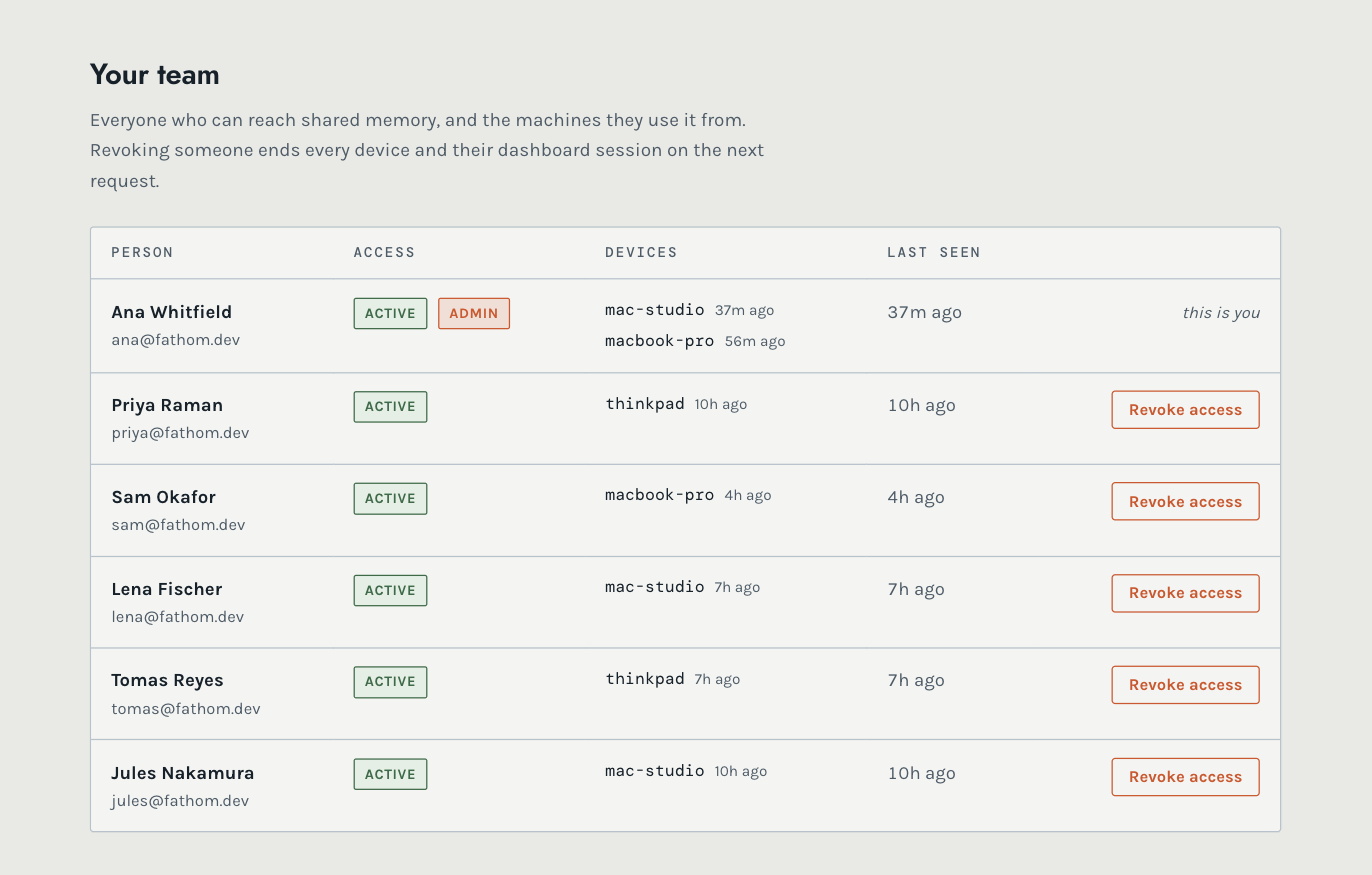Select Lena Fischer's mac-studio device
This screenshot has width=1372, height=875.
(654, 587)
